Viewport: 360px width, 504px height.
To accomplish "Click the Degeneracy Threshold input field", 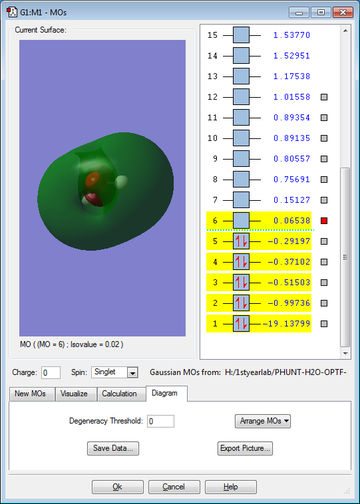I will (x=161, y=421).
